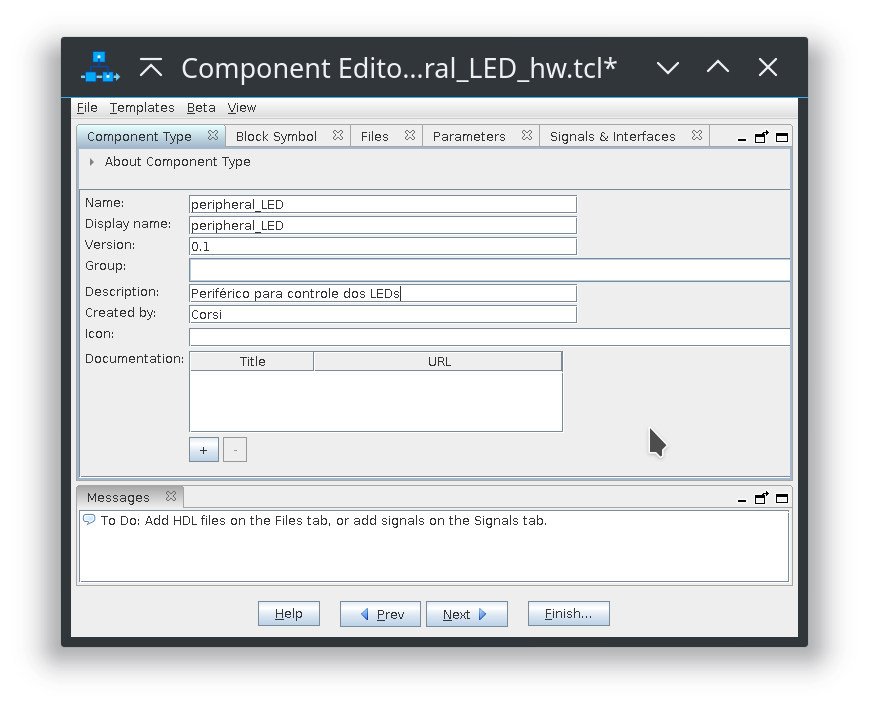Click into the Group input field
The width and height of the screenshot is (869, 708).
pos(489,270)
